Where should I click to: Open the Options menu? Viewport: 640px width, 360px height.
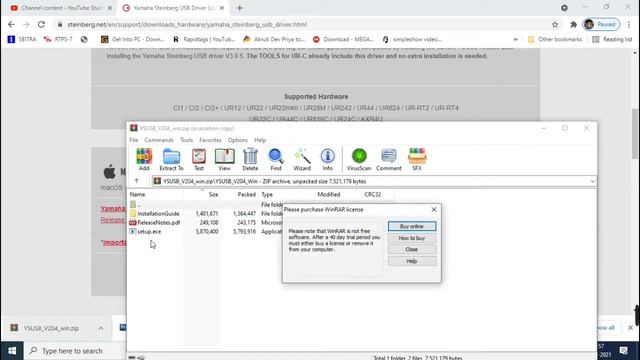tap(238, 140)
